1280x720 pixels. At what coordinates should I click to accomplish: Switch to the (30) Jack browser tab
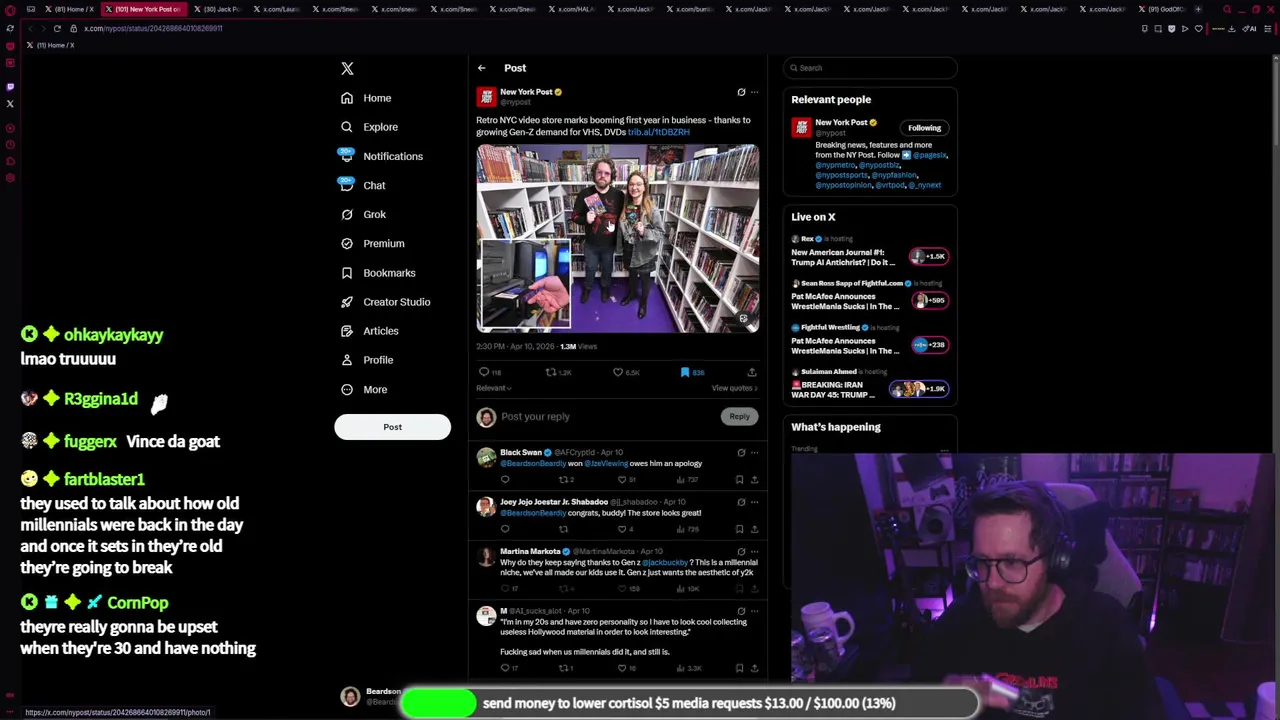point(218,9)
